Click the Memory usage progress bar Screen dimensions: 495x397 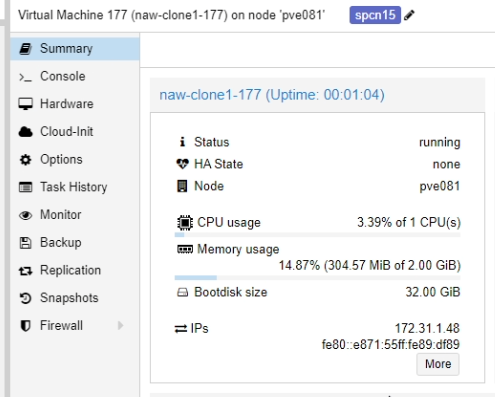(317, 278)
